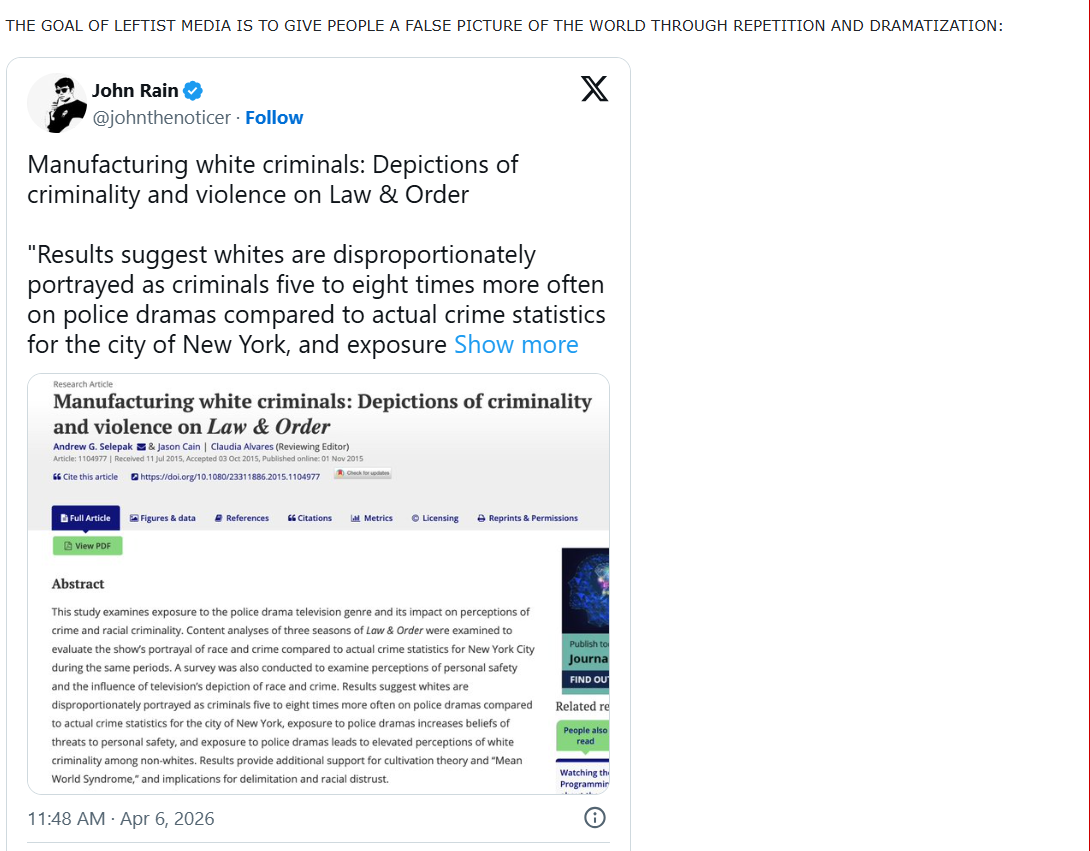
Task: Open John Rain's profile avatar
Action: click(56, 103)
